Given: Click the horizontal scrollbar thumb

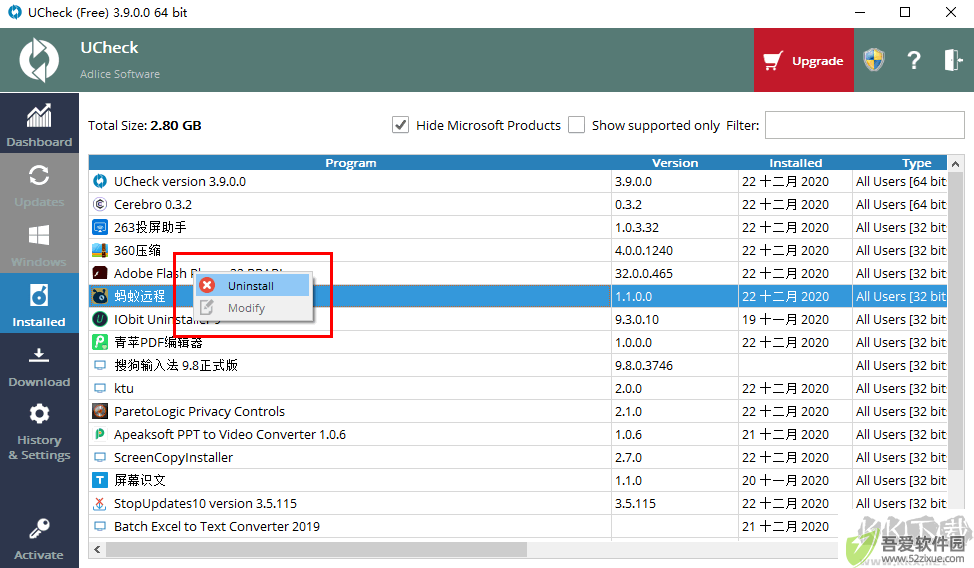Looking at the screenshot, I should click(316, 549).
